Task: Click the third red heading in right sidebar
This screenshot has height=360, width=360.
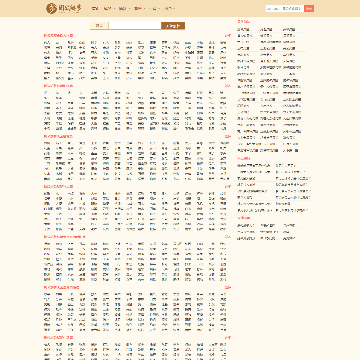Action: (243, 218)
